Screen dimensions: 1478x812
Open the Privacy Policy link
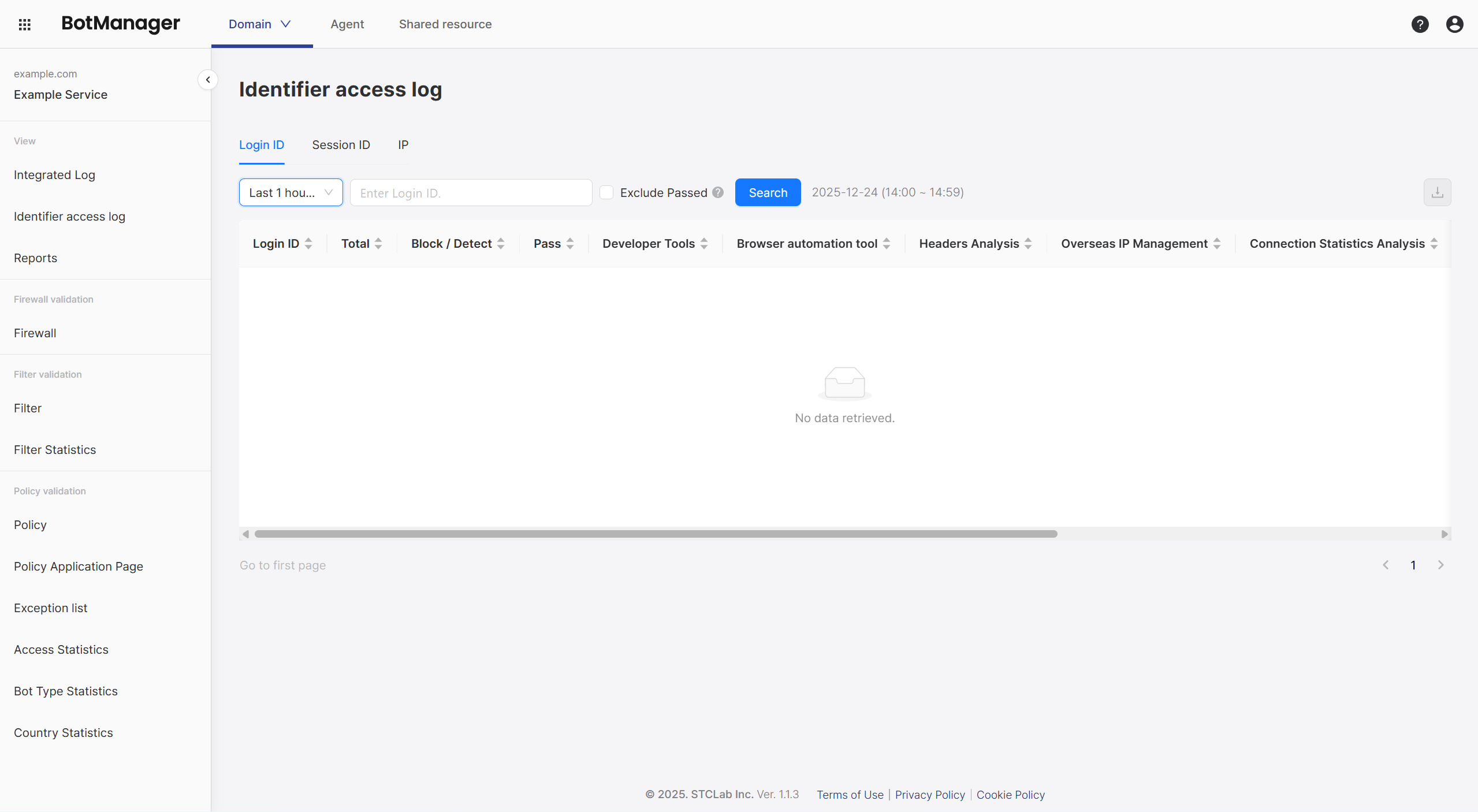click(x=930, y=795)
